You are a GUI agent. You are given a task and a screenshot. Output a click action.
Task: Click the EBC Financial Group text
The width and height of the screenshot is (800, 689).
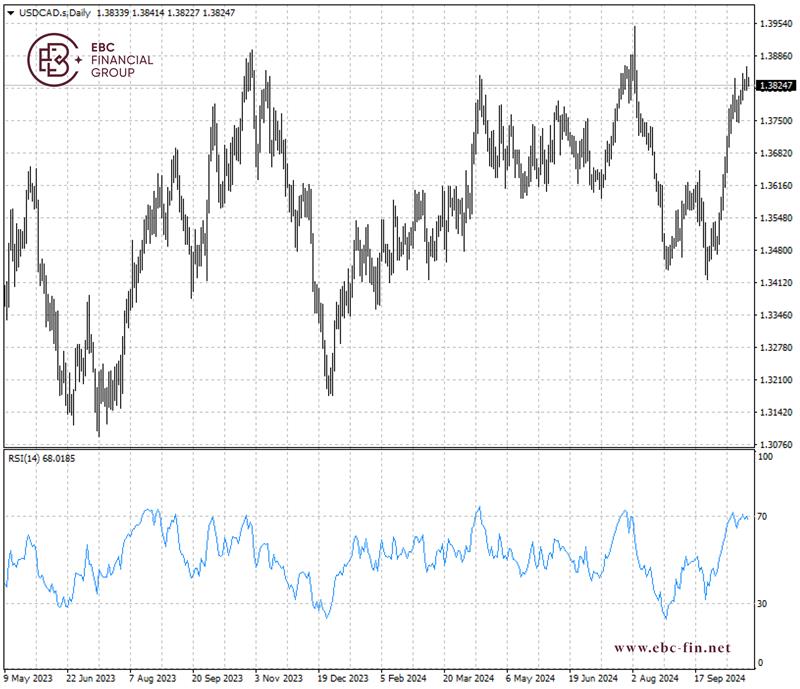(x=122, y=60)
